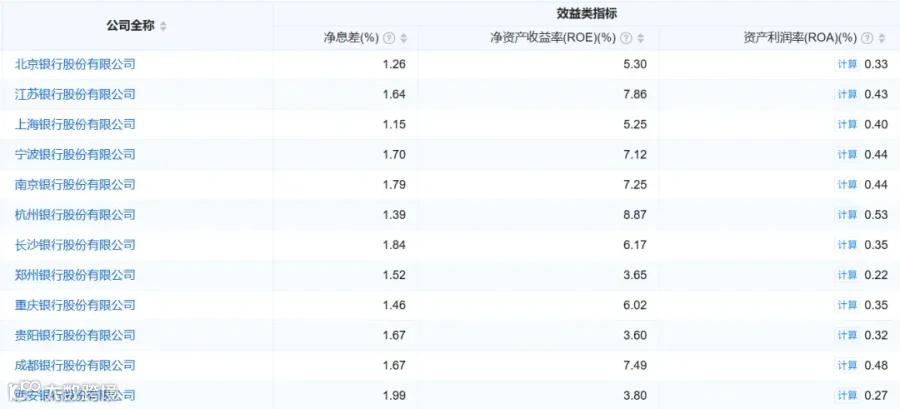The image size is (900, 409).
Task: Select ROE value 5.25 for 上海银行
Action: click(635, 124)
